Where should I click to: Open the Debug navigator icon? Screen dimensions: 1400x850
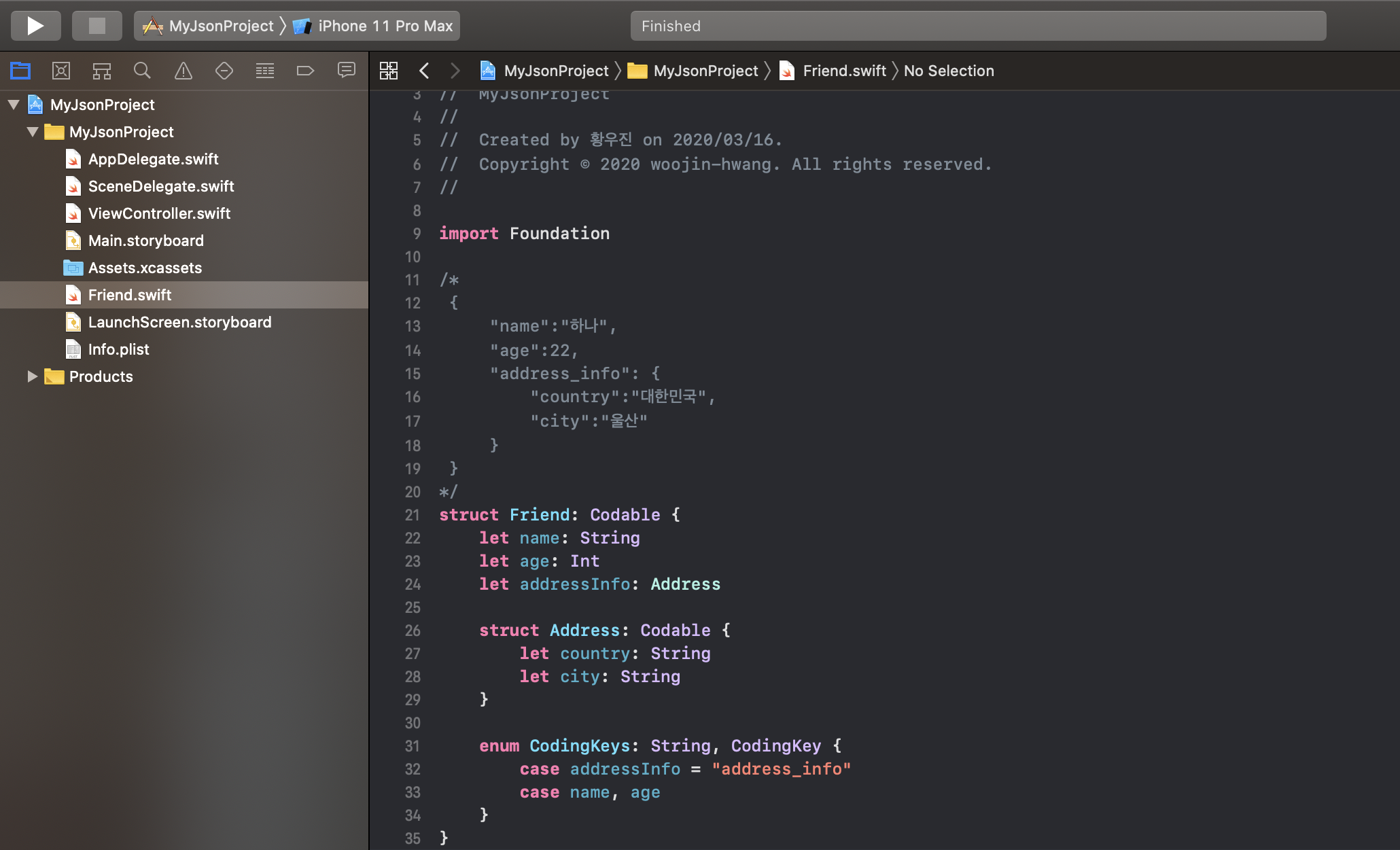coord(265,70)
